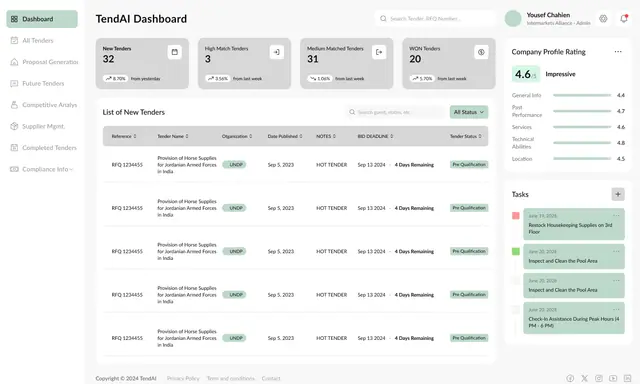Click Pre Qualification status in first row
Screen dimensions: 640x384
coord(469,165)
